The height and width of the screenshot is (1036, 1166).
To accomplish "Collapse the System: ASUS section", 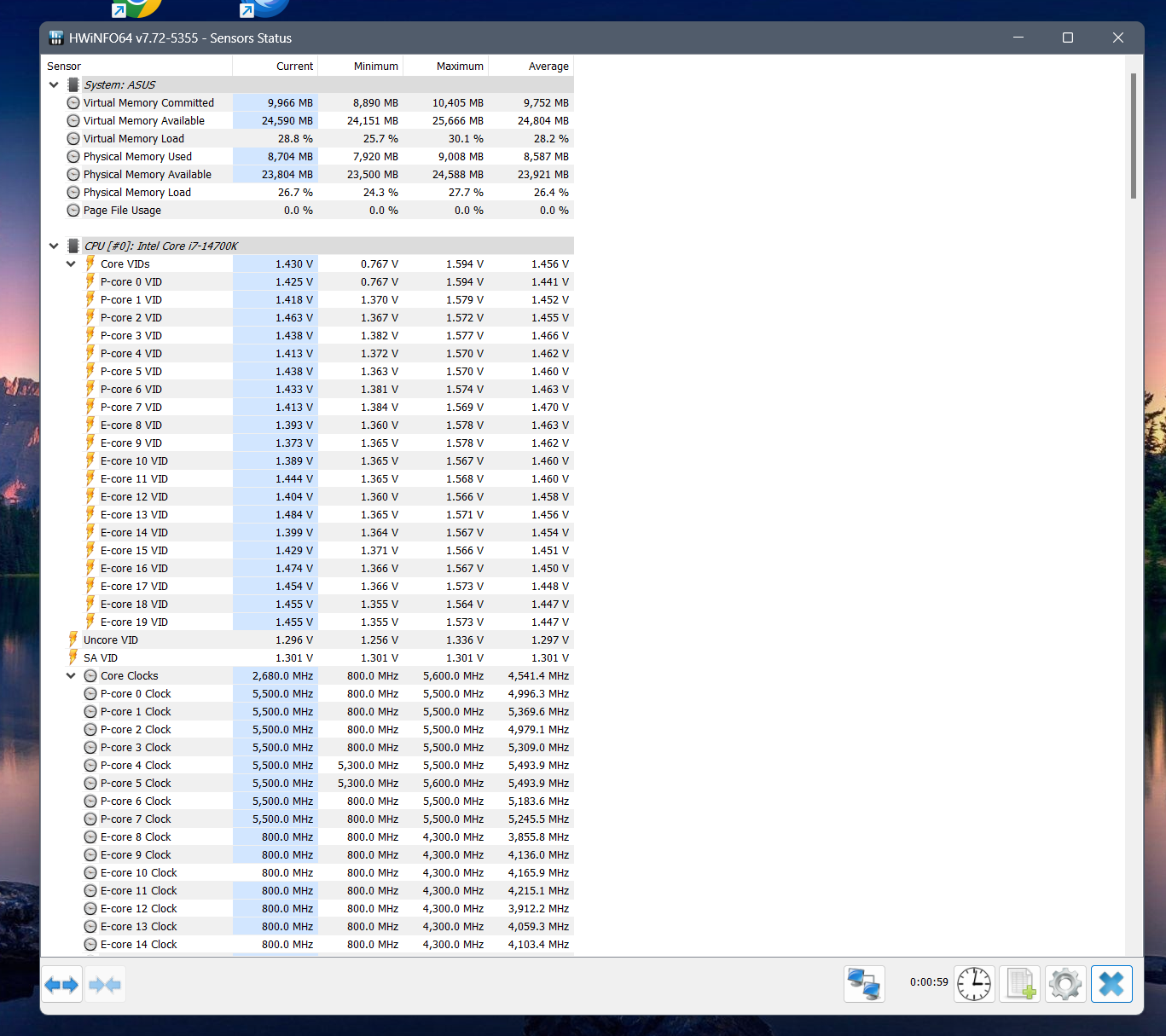I will [x=54, y=84].
